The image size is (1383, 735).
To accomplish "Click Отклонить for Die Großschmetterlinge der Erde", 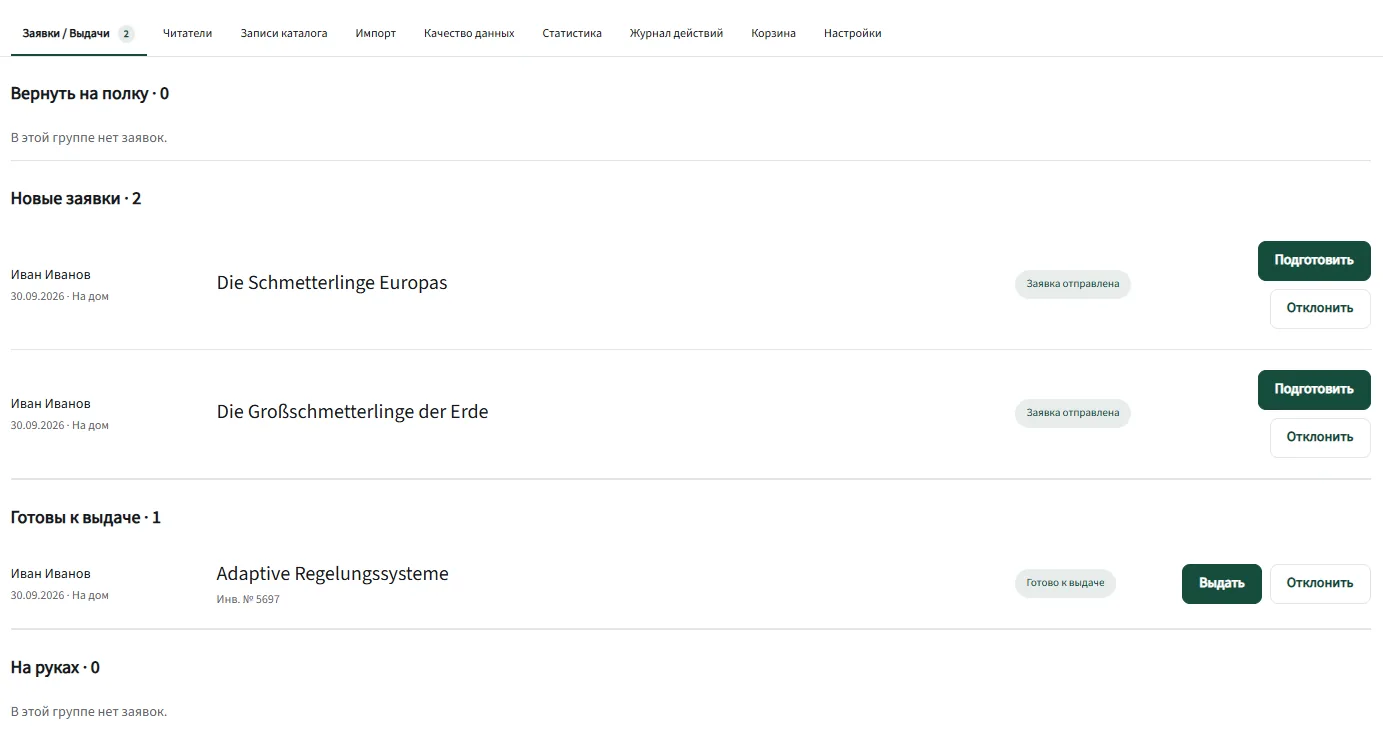I will [x=1320, y=437].
